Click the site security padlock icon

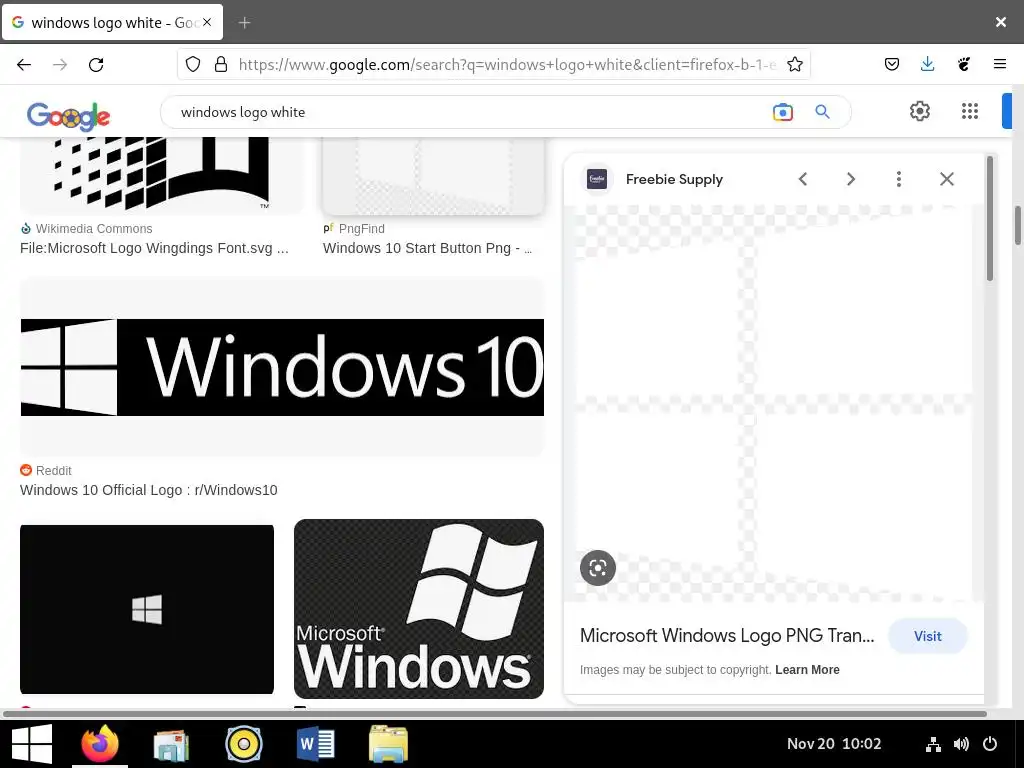pos(221,64)
